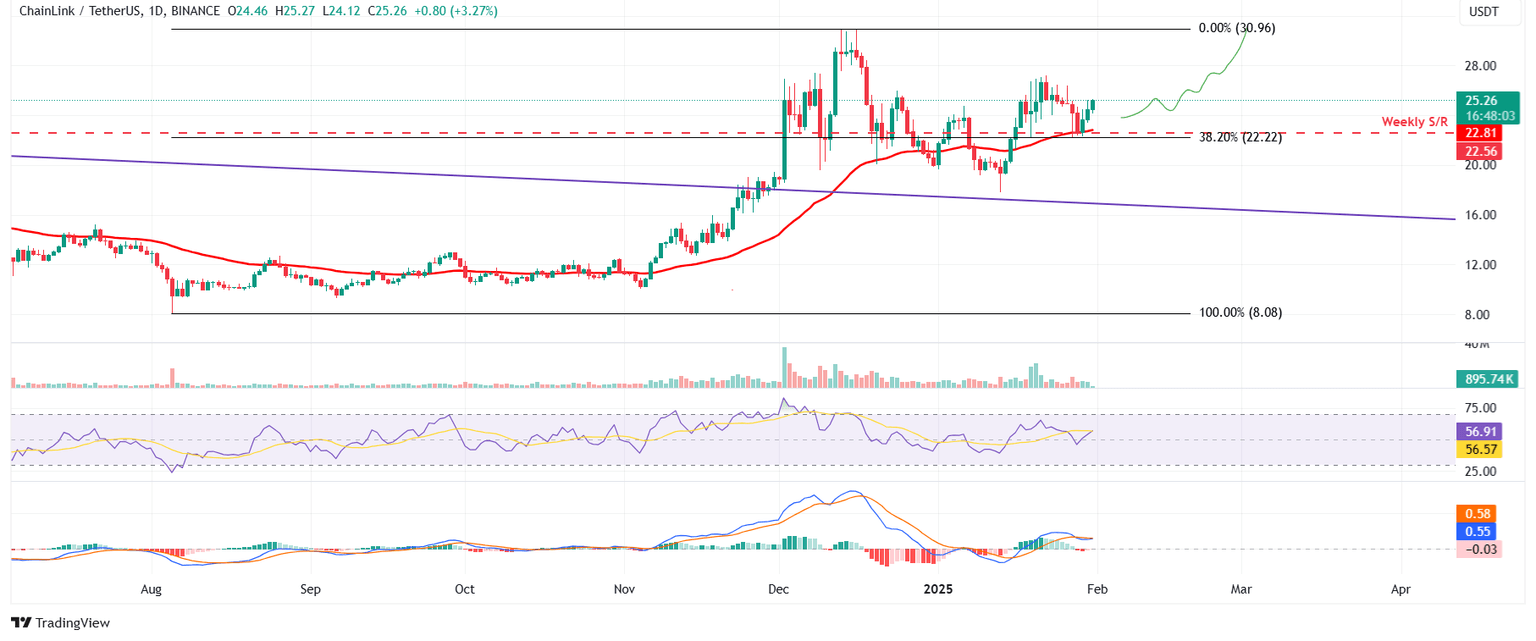Click the 2025 label on time axis
The height and width of the screenshot is (641, 1536).
point(938,590)
